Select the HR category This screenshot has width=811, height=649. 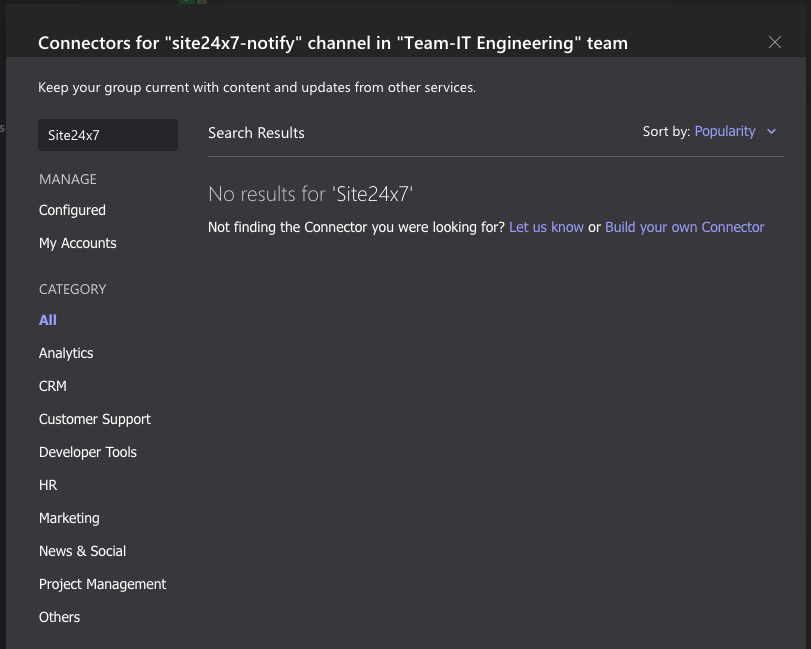[48, 485]
